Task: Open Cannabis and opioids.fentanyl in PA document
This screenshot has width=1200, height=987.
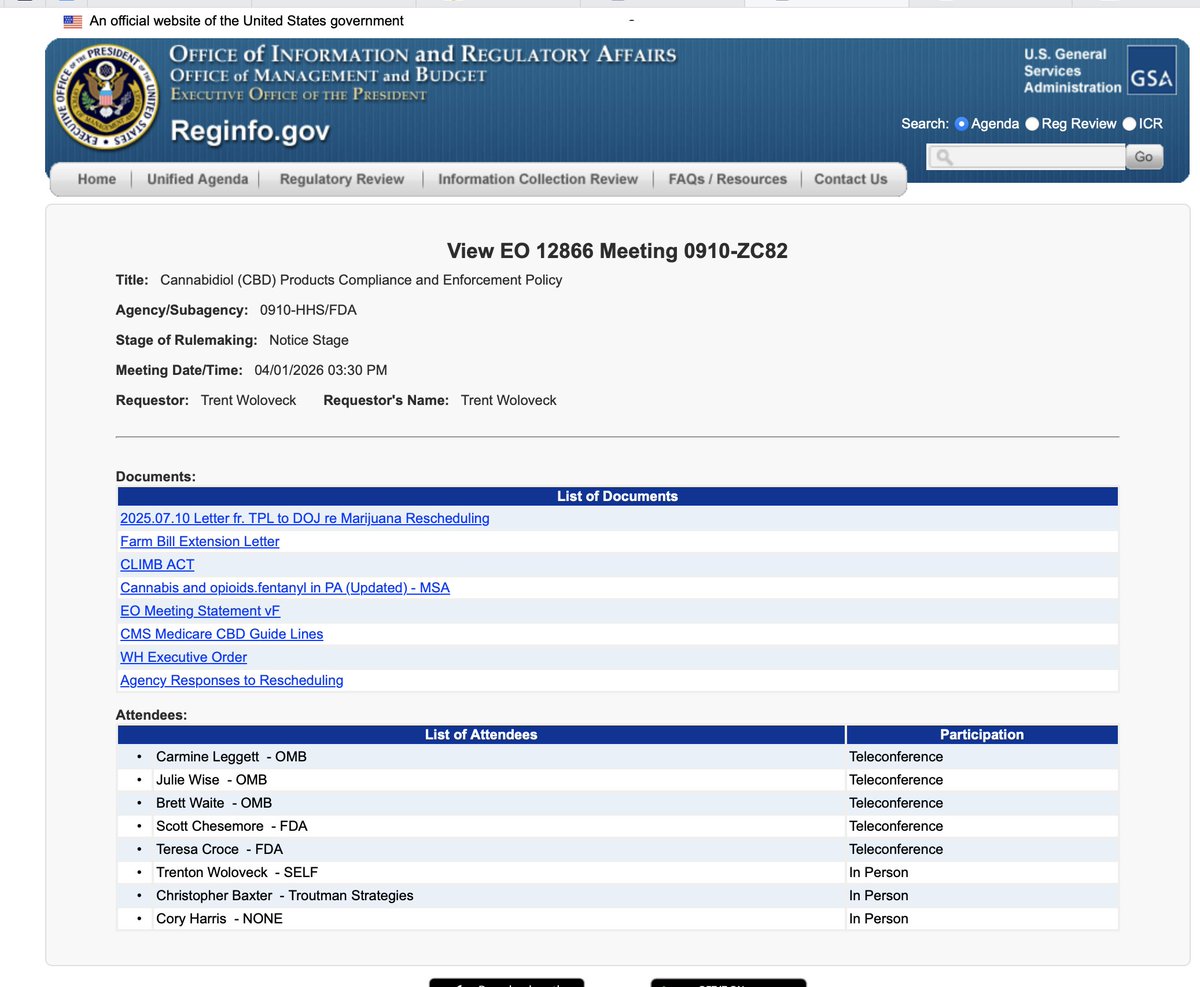Action: (x=285, y=587)
